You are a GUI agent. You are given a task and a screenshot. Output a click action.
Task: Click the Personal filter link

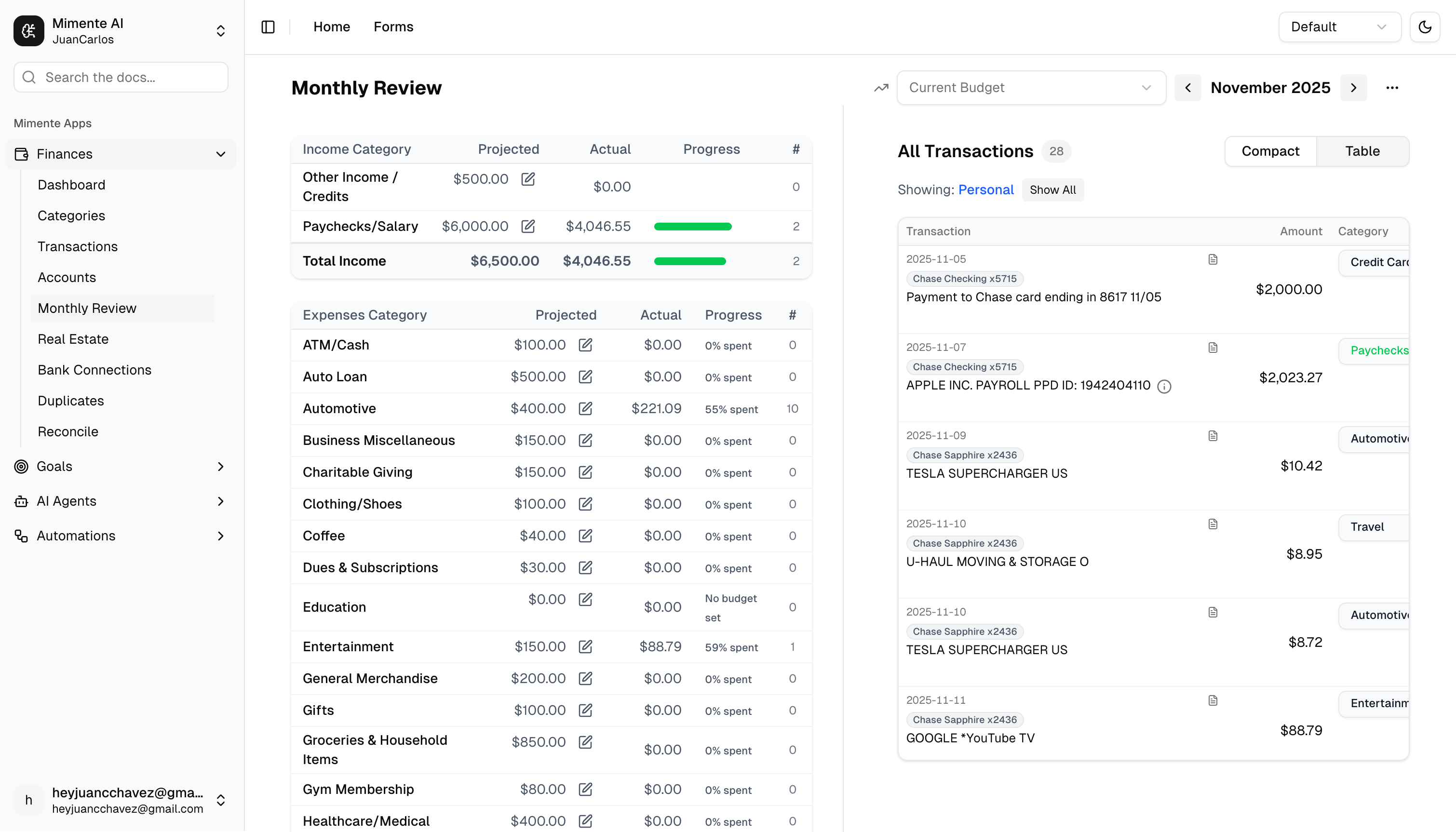tap(986, 190)
